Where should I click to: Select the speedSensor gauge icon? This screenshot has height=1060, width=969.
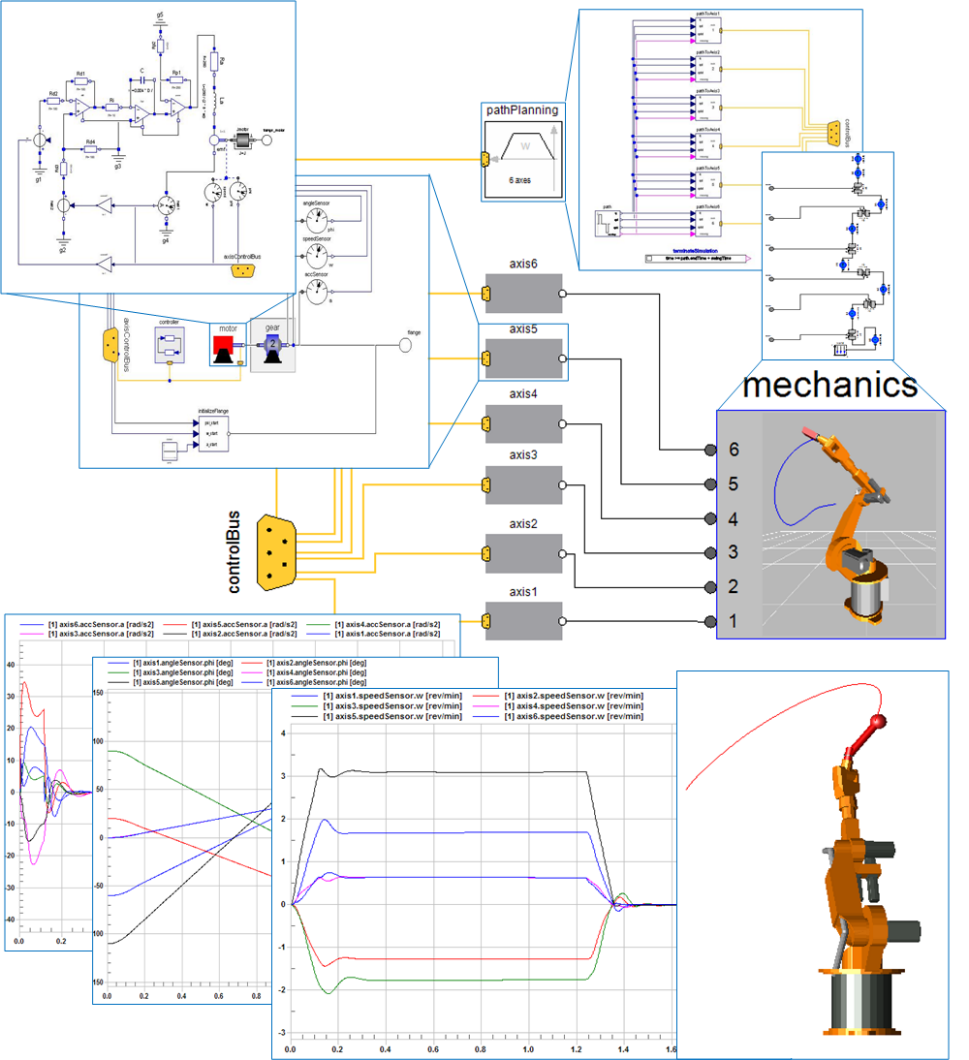317,255
